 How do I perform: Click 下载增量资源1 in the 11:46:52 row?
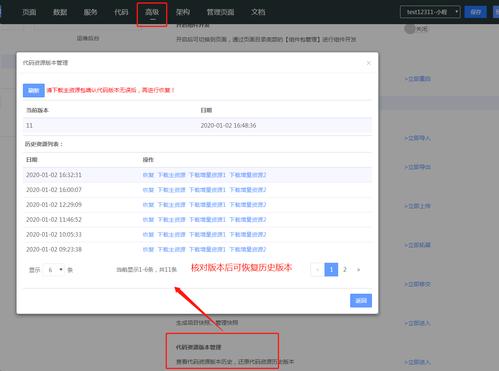(207, 220)
